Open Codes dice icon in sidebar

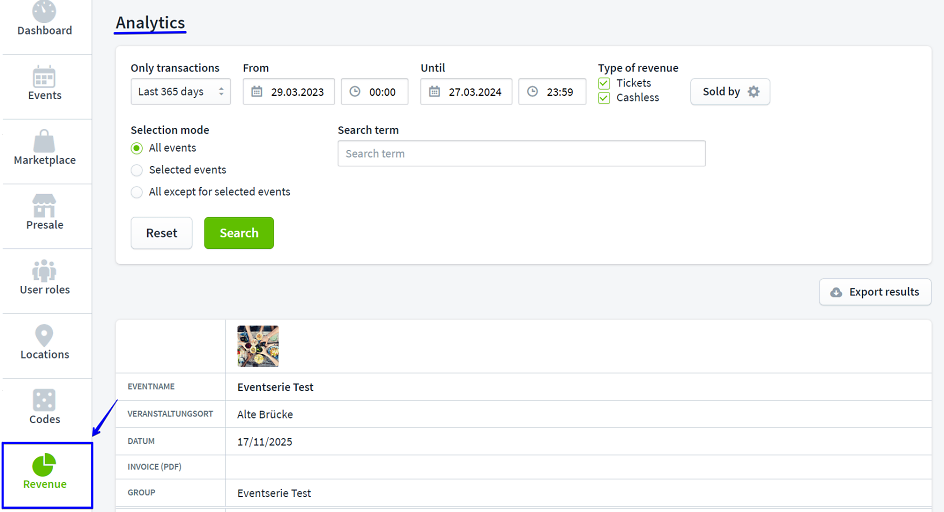click(45, 401)
